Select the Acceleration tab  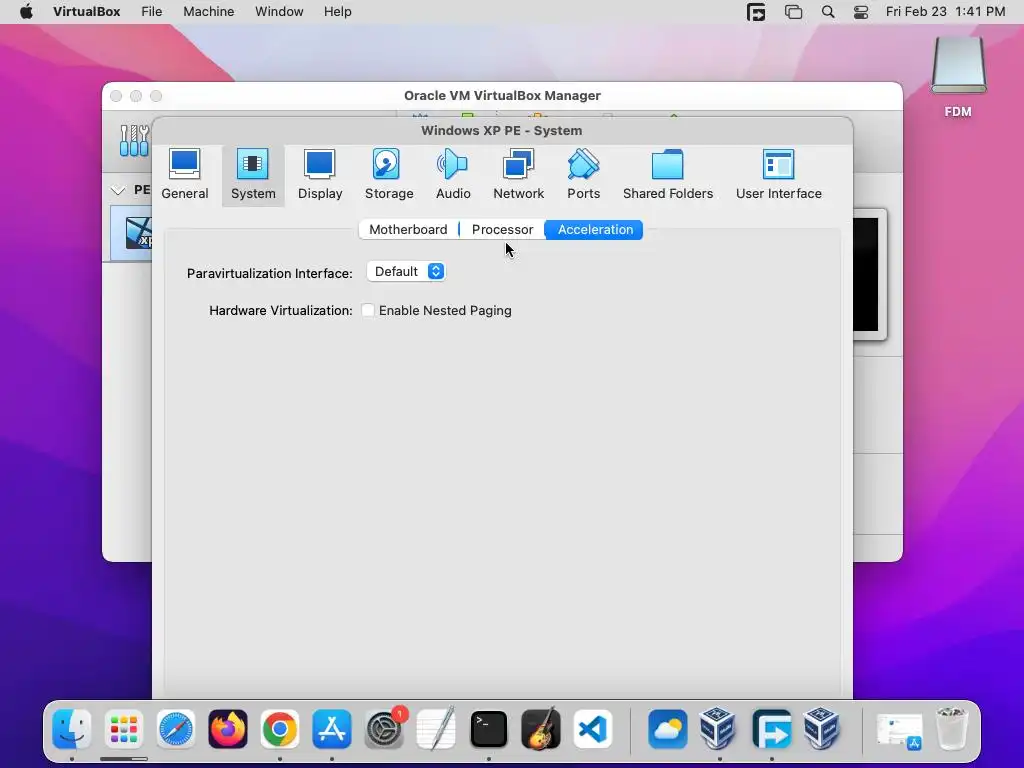pos(595,230)
